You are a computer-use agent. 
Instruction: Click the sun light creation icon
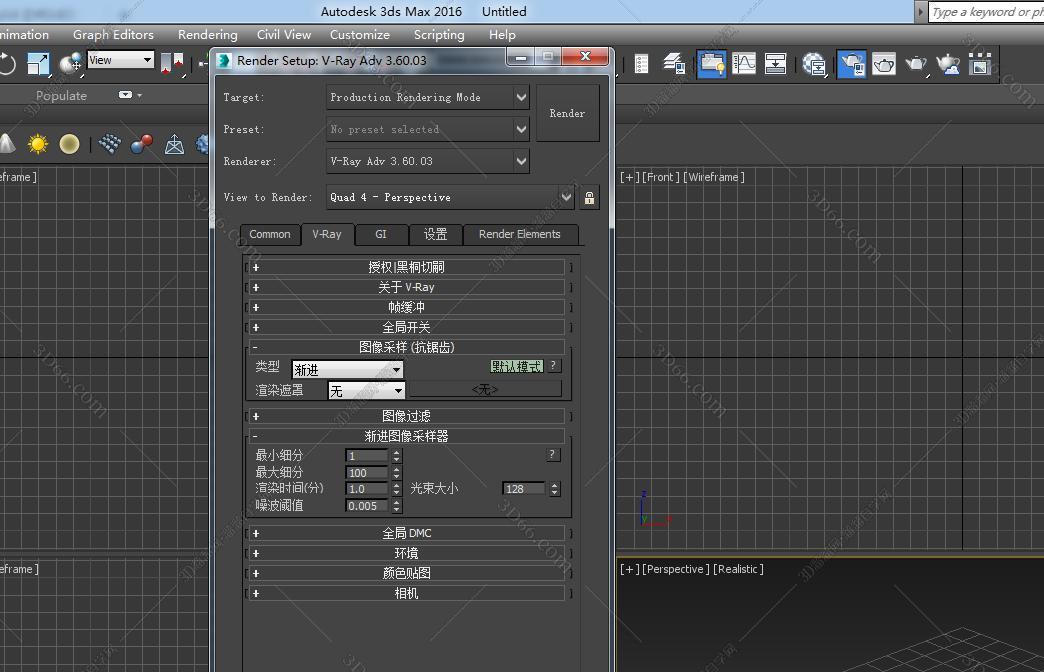pos(37,143)
